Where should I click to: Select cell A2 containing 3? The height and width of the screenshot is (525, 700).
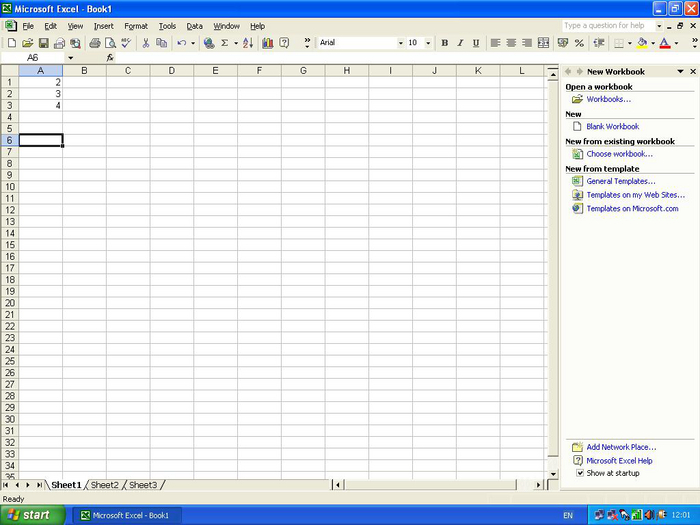pyautogui.click(x=40, y=94)
